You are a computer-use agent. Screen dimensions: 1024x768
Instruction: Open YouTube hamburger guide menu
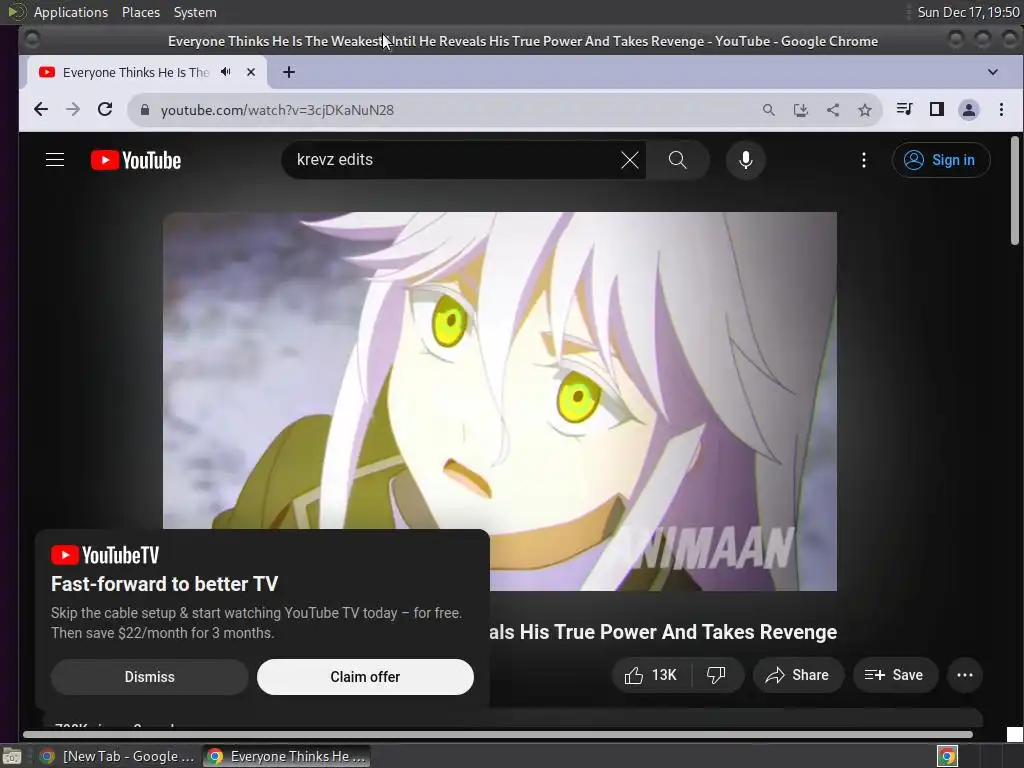click(55, 160)
